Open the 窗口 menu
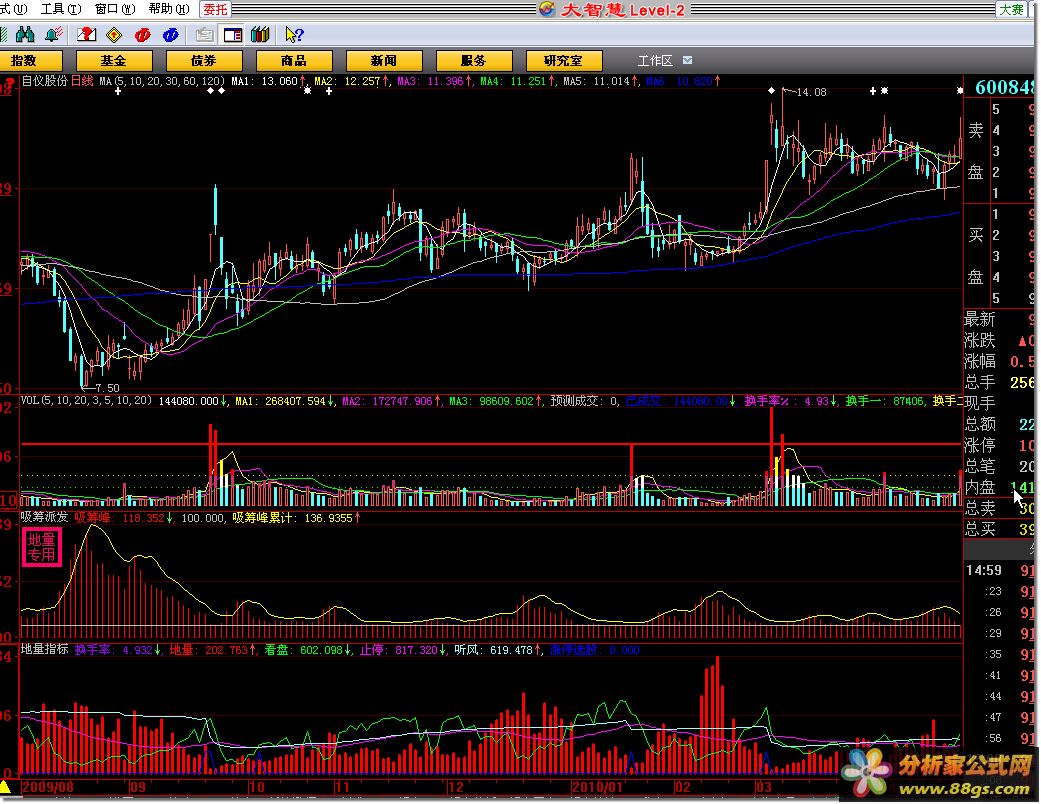Viewport: 1041px width, 804px height. 113,9
